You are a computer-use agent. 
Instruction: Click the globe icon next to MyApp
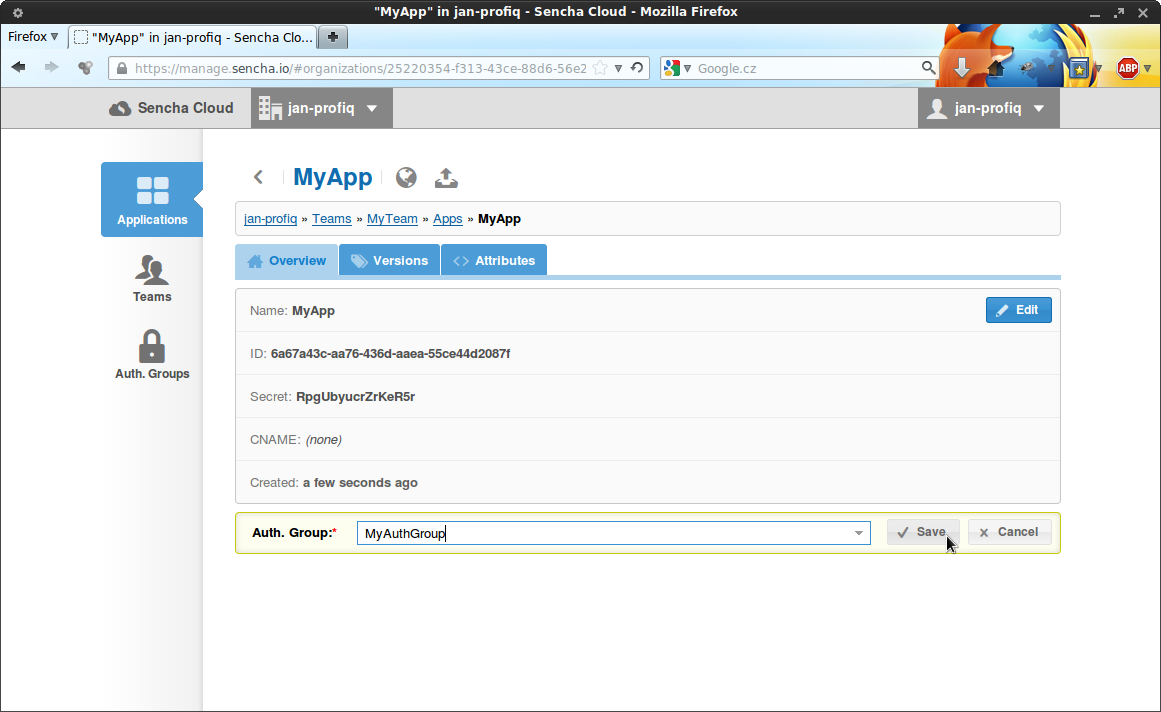tap(406, 177)
